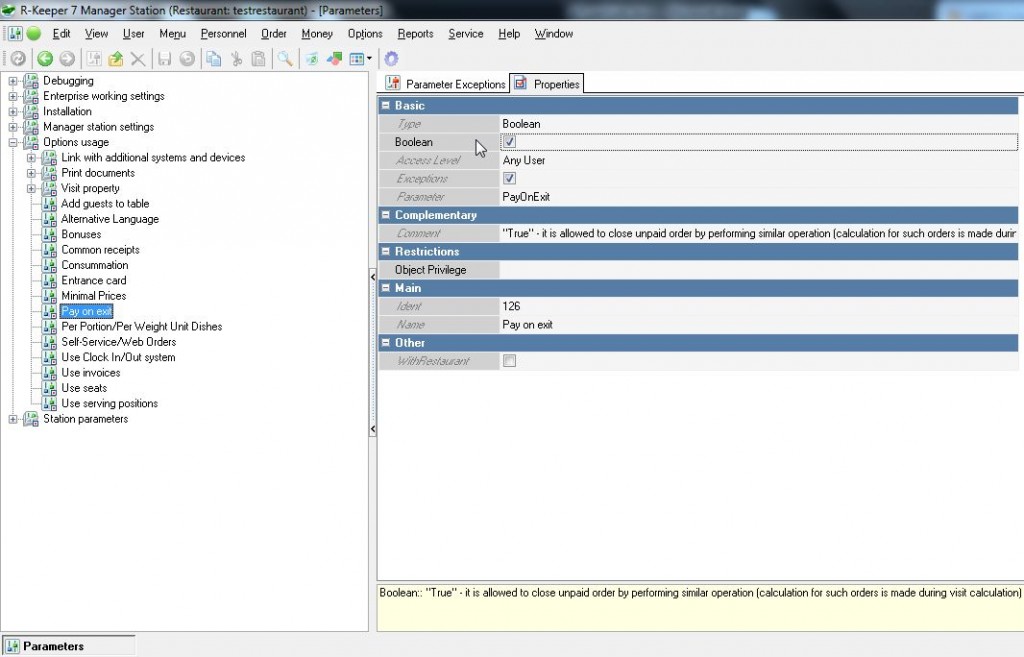Click the colored shapes toolbar icon
The image size is (1024, 657).
coord(334,59)
